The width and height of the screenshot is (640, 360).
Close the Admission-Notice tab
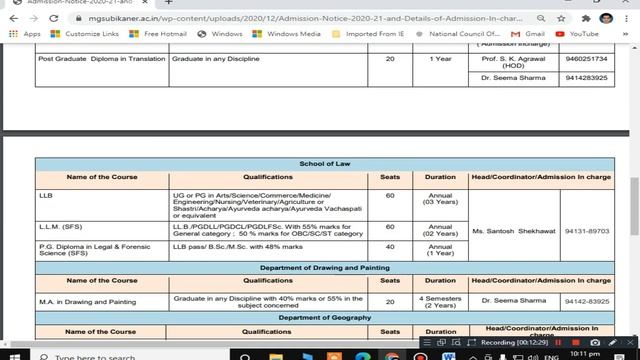coord(145,2)
